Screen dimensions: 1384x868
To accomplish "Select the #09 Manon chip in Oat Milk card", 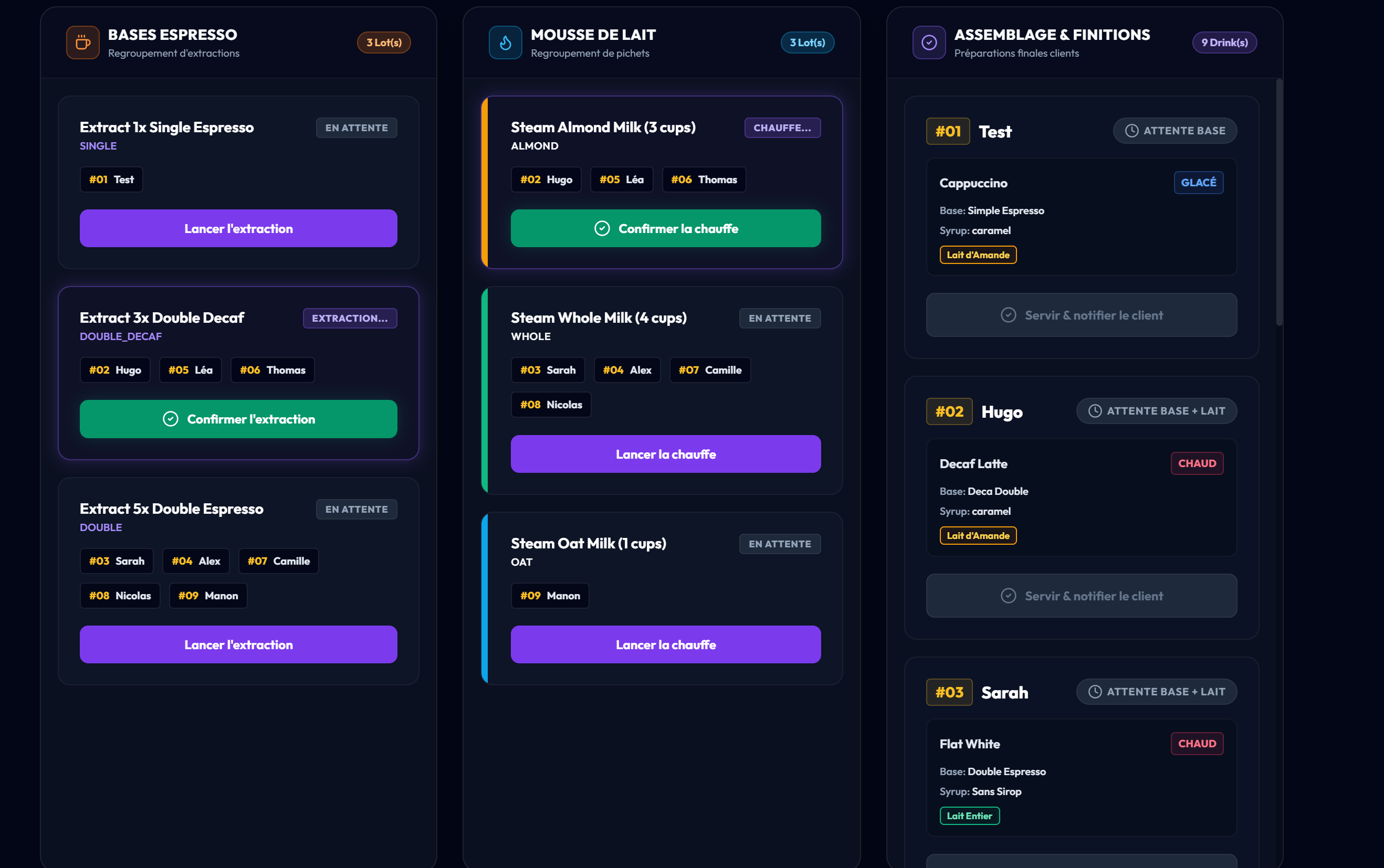I will (550, 596).
